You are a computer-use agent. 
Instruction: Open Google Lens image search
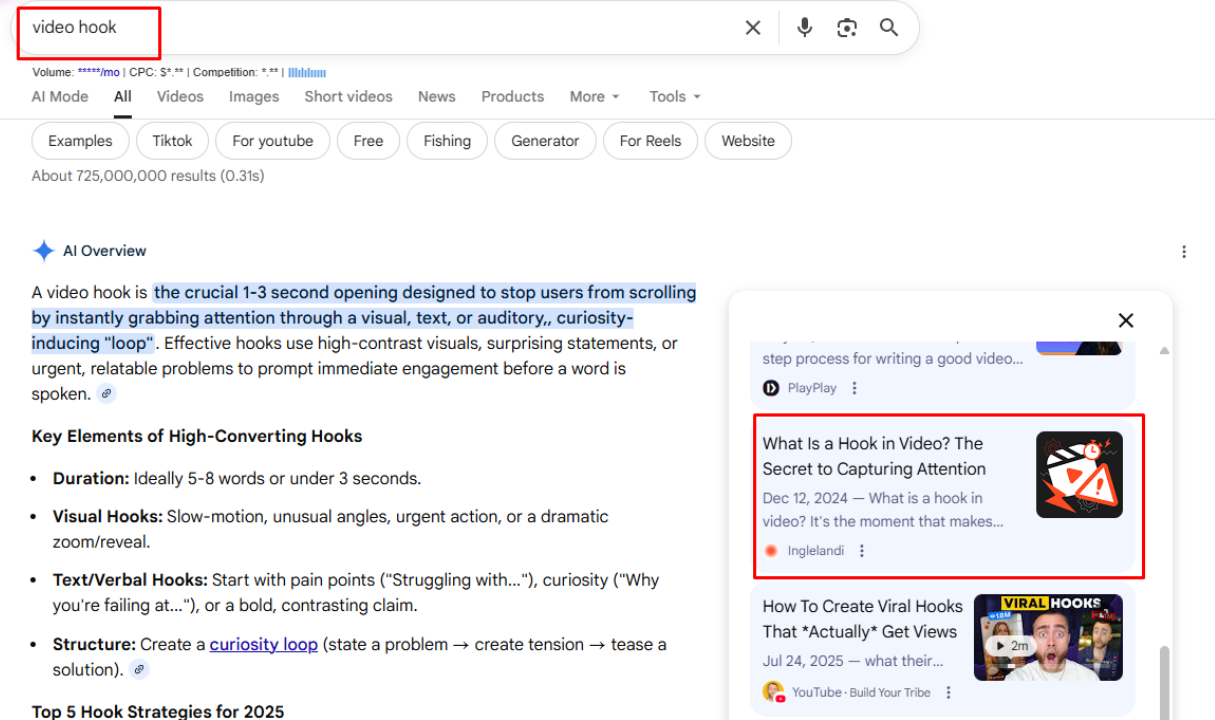[x=847, y=27]
